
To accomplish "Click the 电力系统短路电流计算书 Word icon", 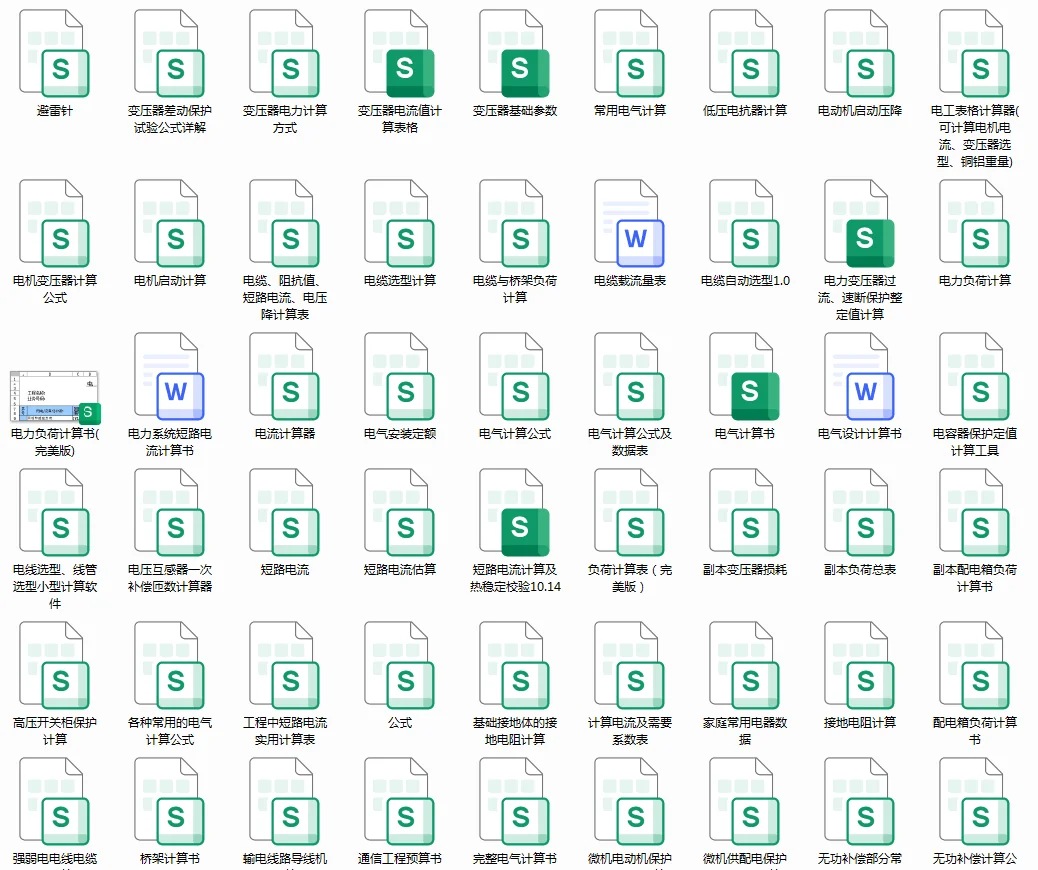I will (x=169, y=377).
